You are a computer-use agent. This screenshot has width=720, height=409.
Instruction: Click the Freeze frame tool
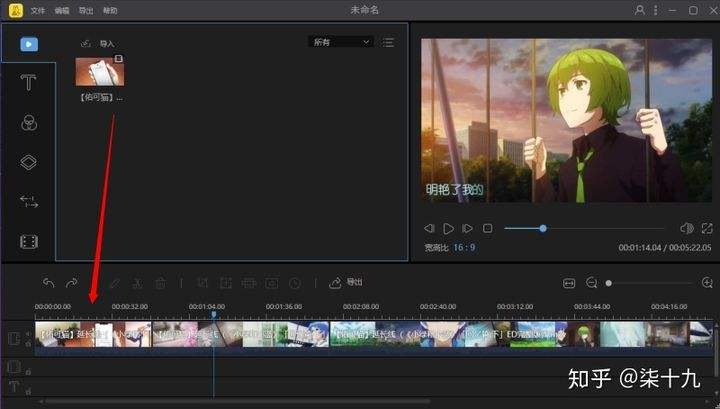tap(272, 283)
